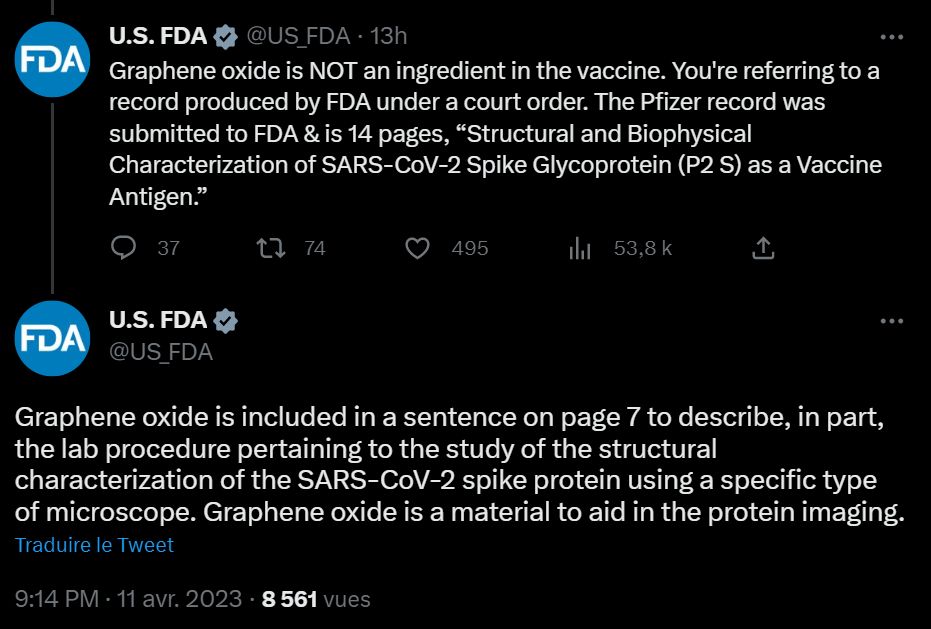Screen dimensions: 931x629
Task: Click the "Traduire le Tweet" link
Action: [94, 545]
